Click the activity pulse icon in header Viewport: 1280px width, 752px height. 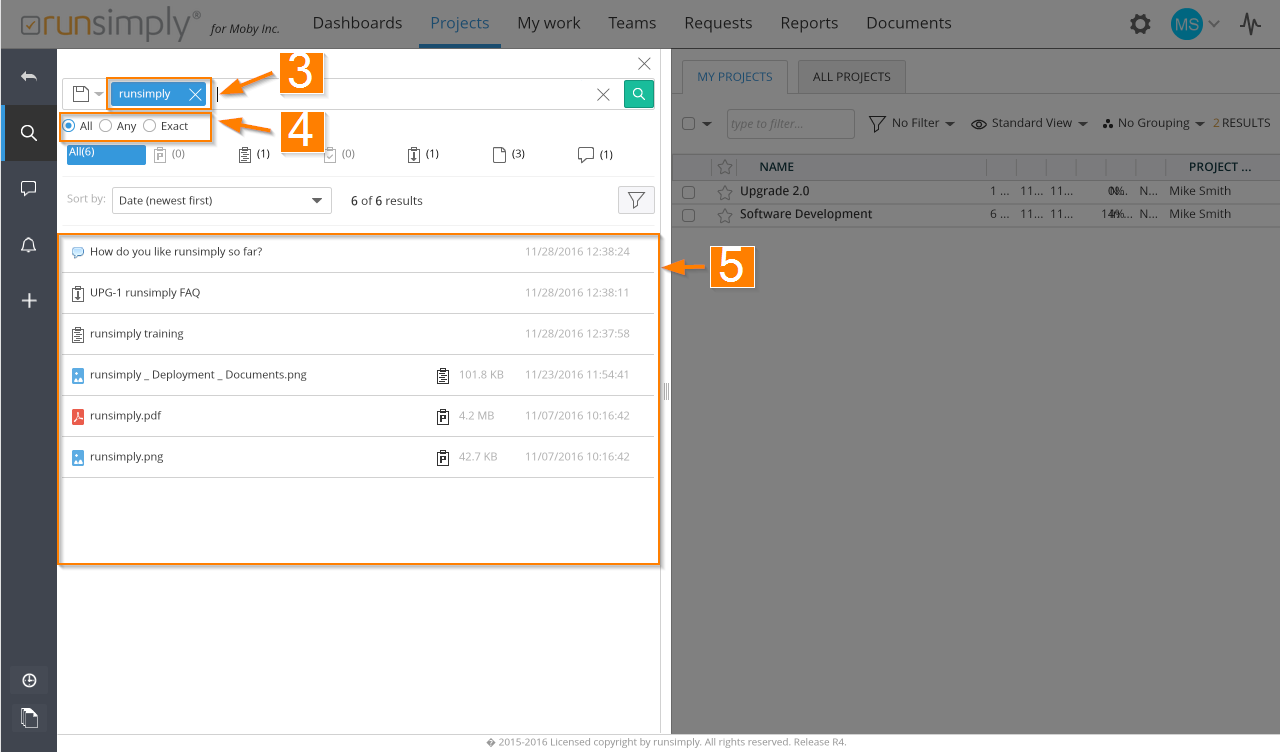click(x=1250, y=24)
